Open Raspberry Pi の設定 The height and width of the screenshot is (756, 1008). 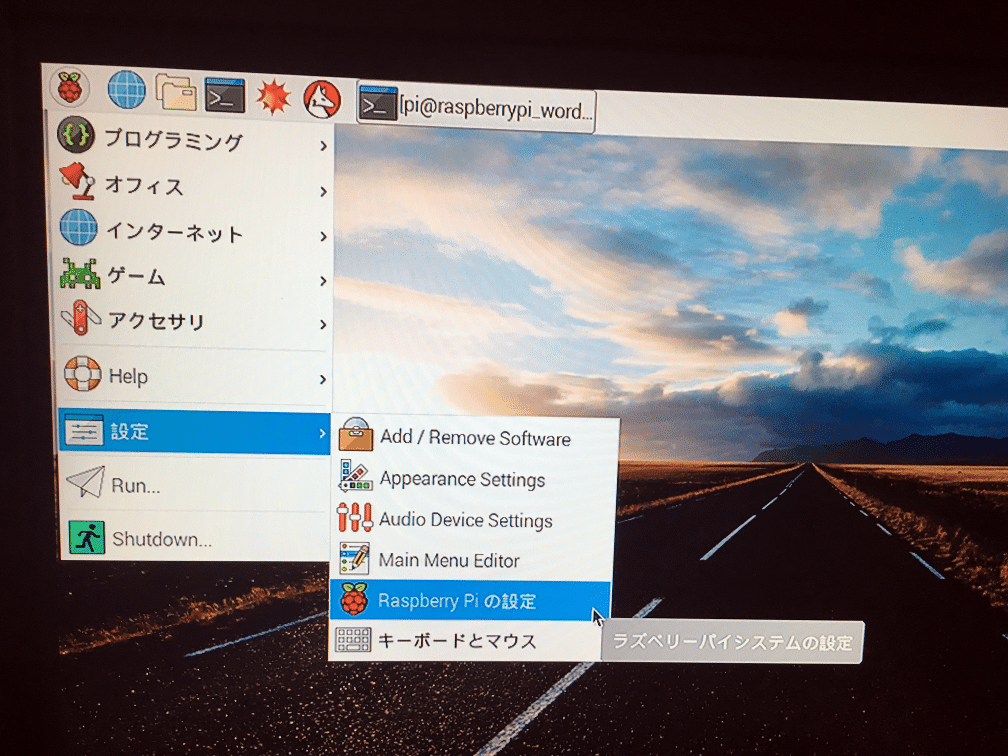coord(470,600)
